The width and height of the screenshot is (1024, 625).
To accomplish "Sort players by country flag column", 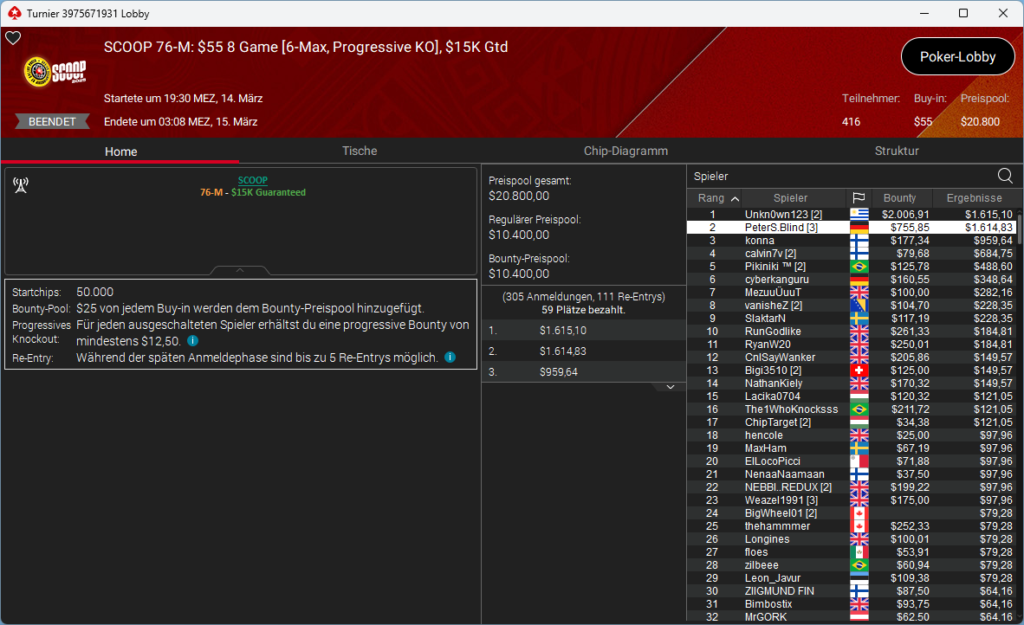I will pos(858,198).
